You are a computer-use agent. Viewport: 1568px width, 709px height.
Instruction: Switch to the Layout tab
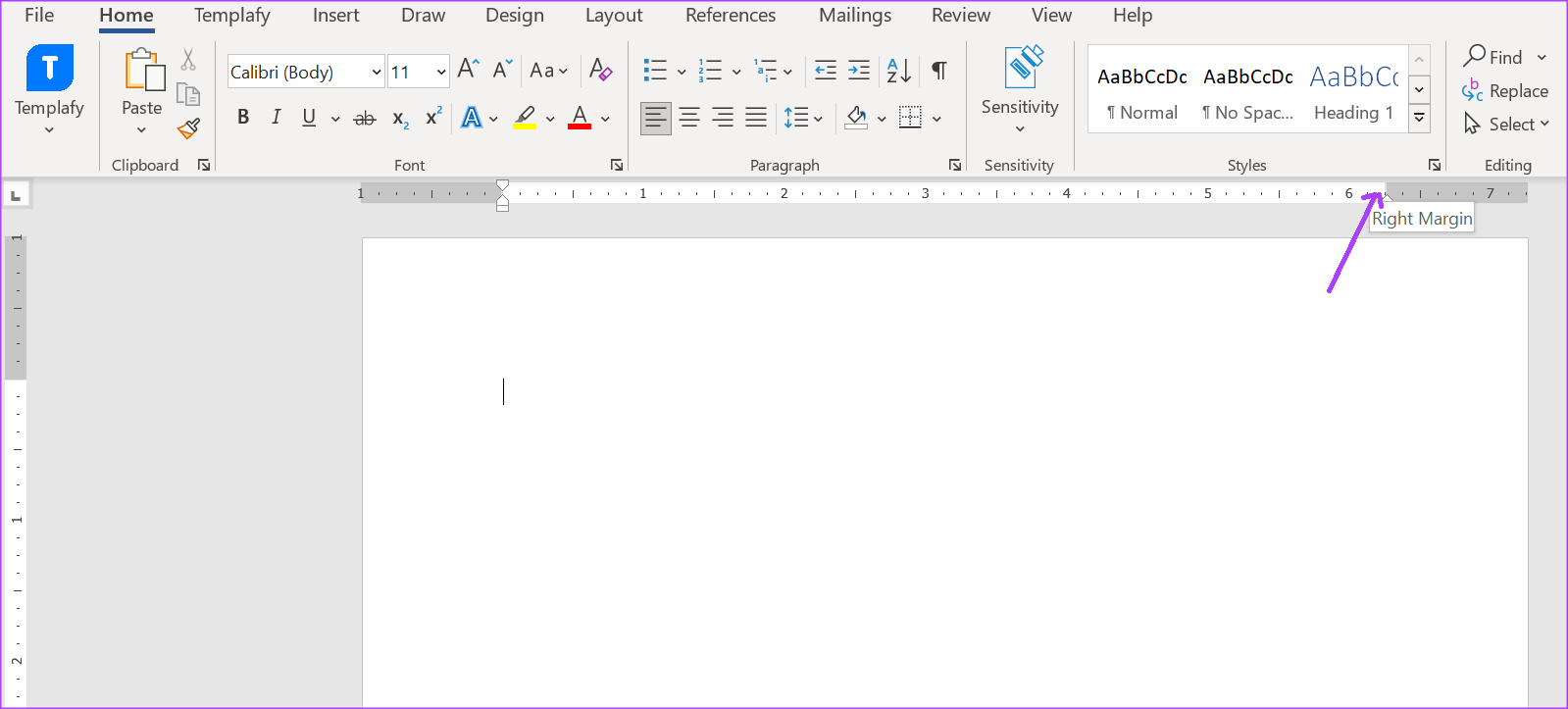point(614,16)
